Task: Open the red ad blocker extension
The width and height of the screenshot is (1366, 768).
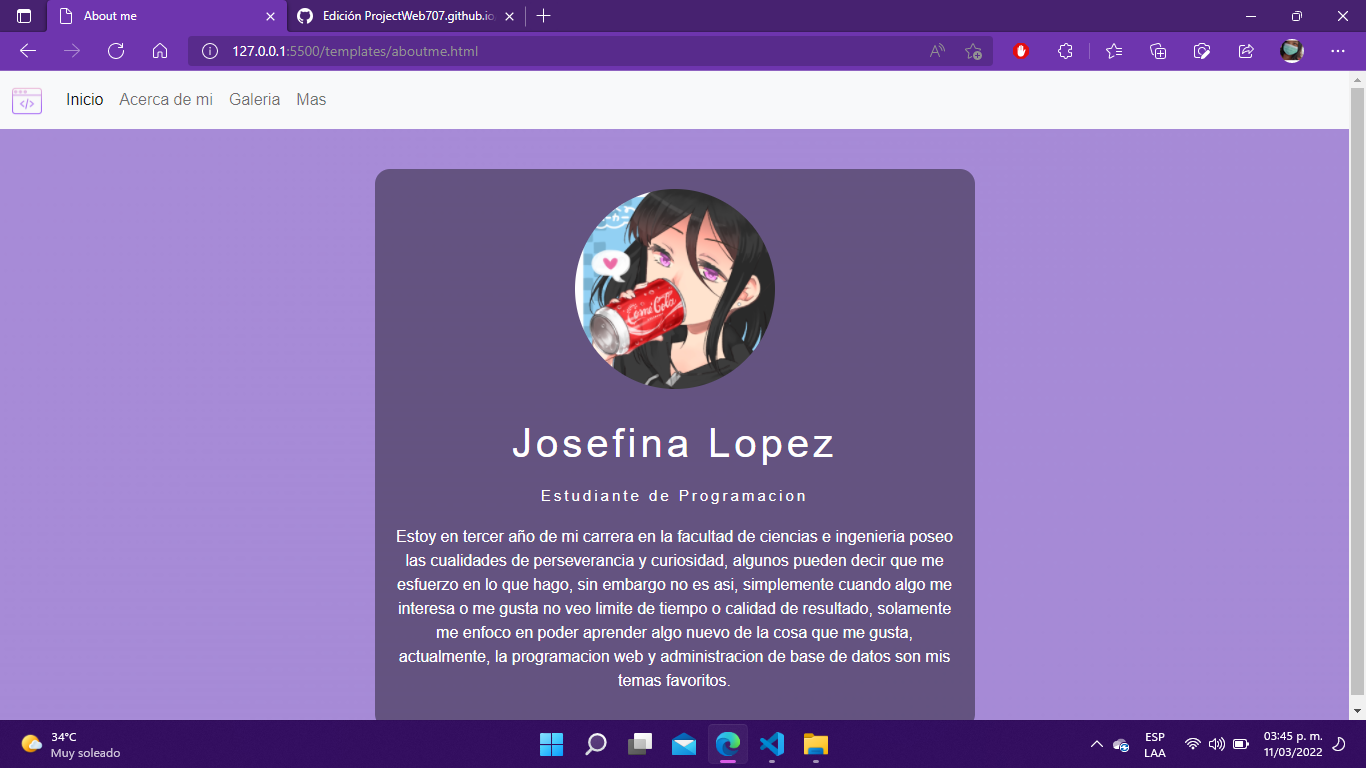Action: point(1021,51)
